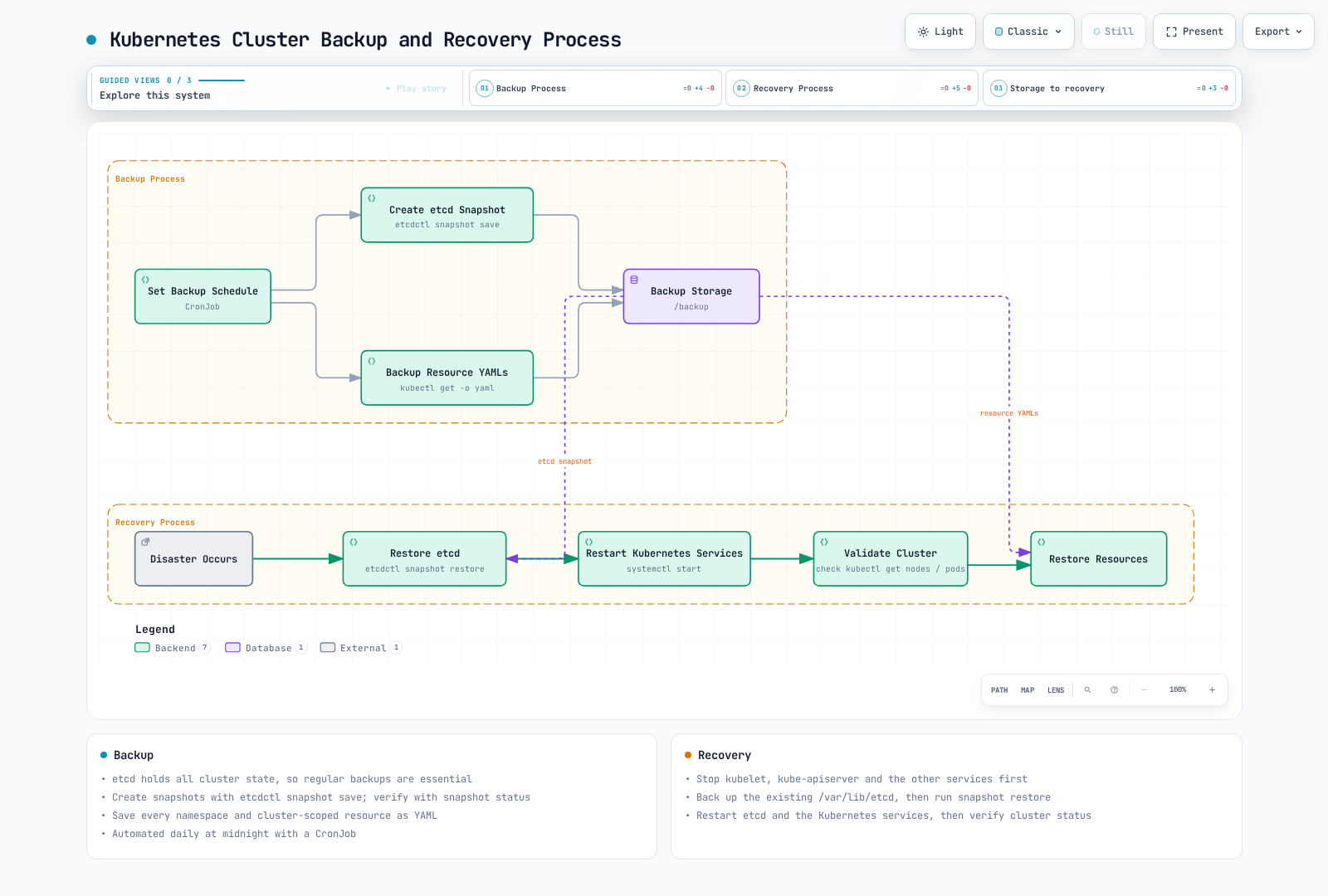The image size is (1328, 896).
Task: Open the Export dropdown menu
Action: (1278, 32)
